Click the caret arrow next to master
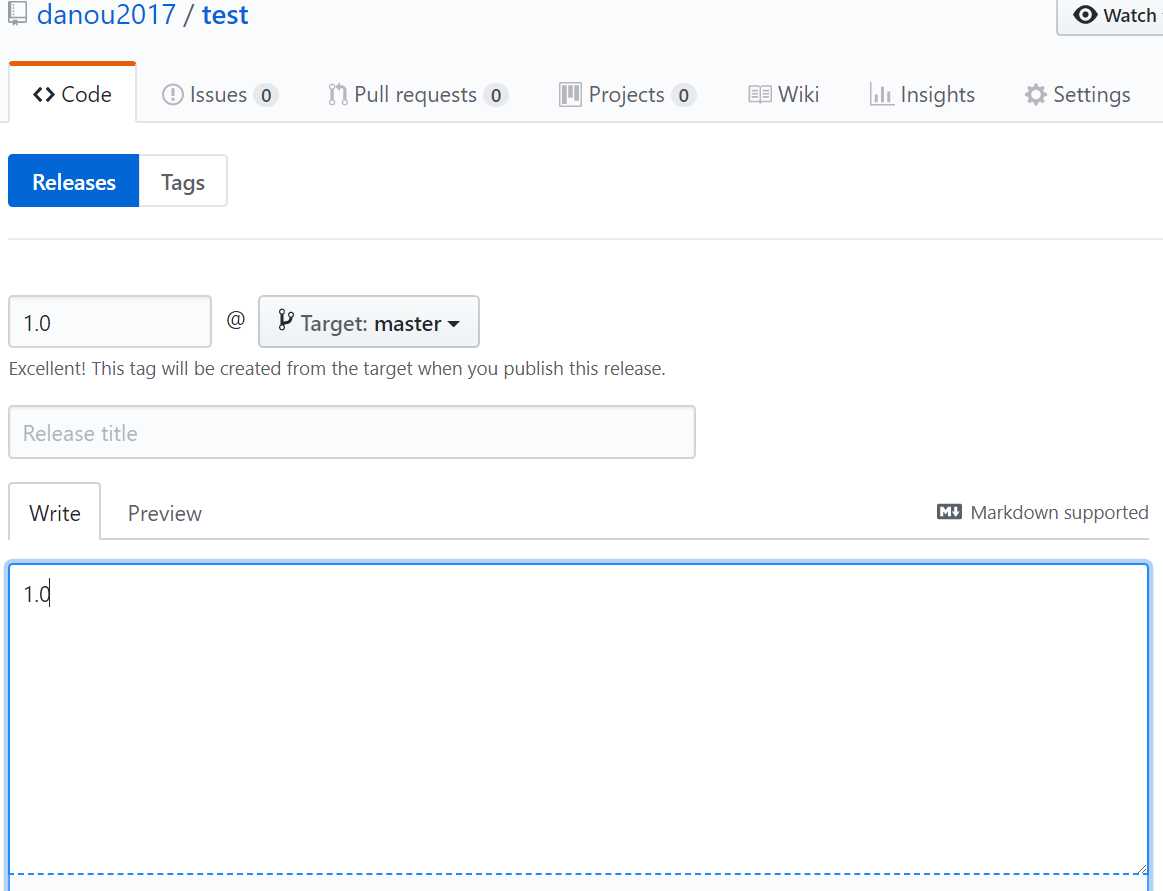 point(453,324)
